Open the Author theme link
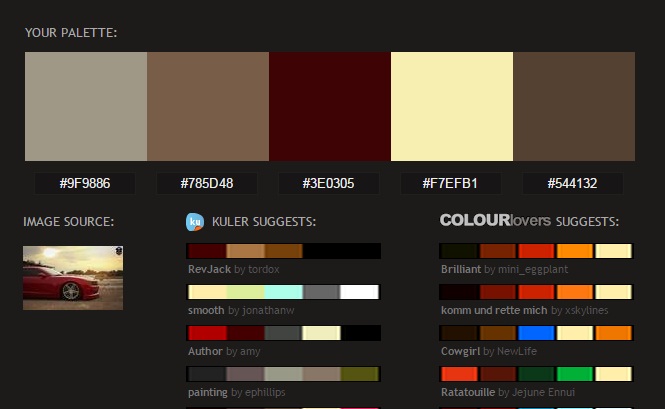Image resolution: width=665 pixels, height=409 pixels. point(205,351)
